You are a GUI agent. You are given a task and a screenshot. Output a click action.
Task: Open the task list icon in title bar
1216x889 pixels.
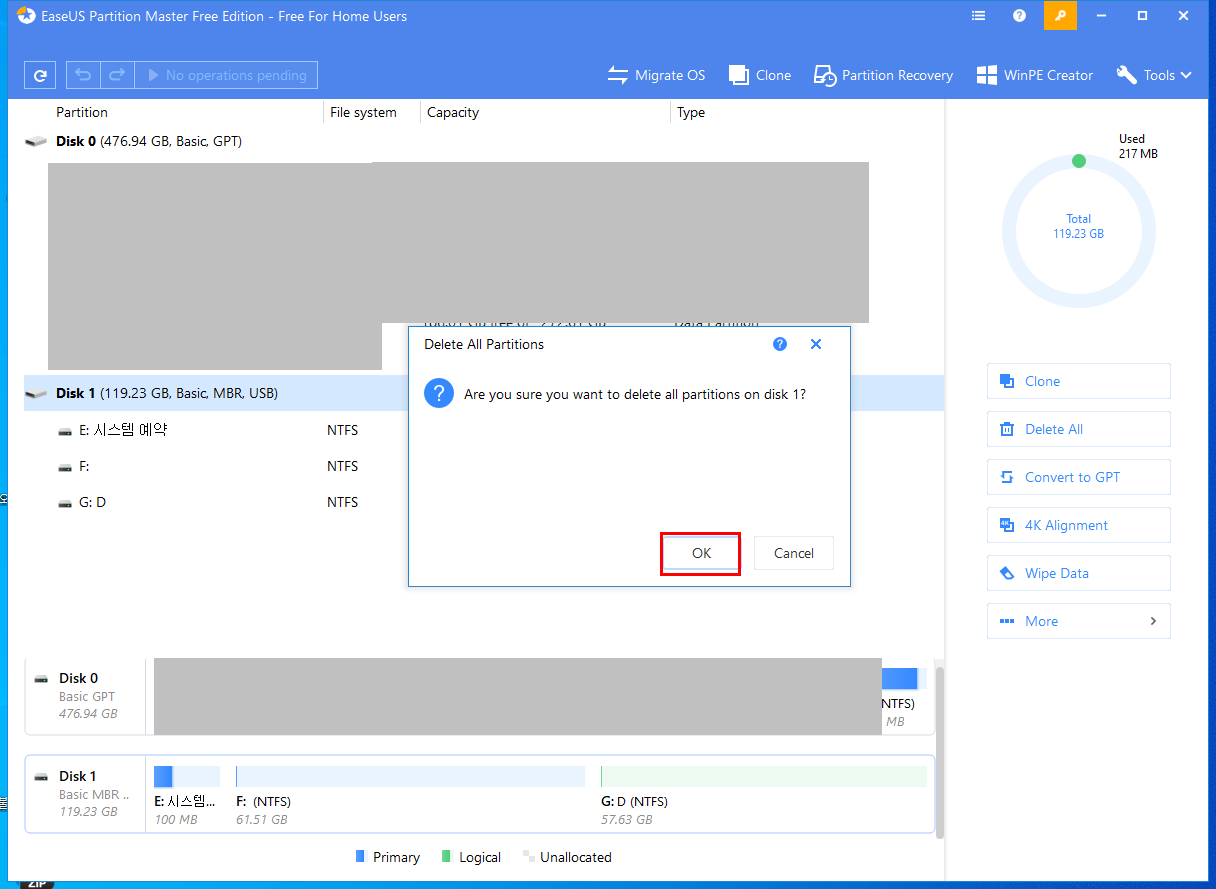tap(979, 16)
